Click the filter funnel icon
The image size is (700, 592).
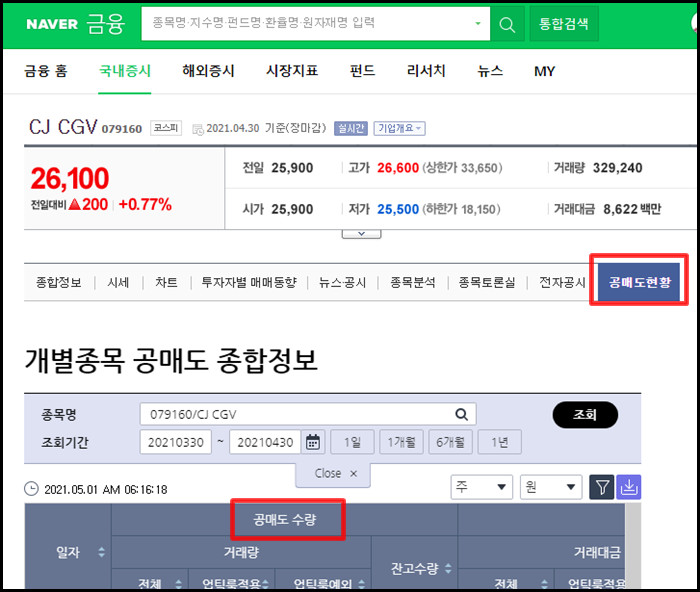(602, 487)
